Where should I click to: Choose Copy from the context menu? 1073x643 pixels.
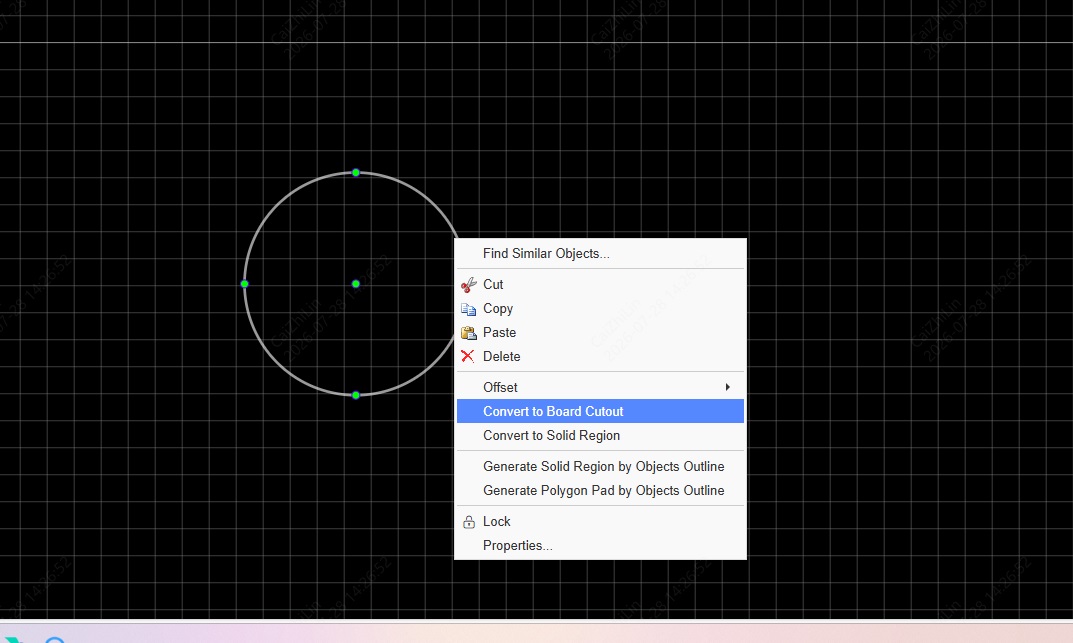pos(600,309)
